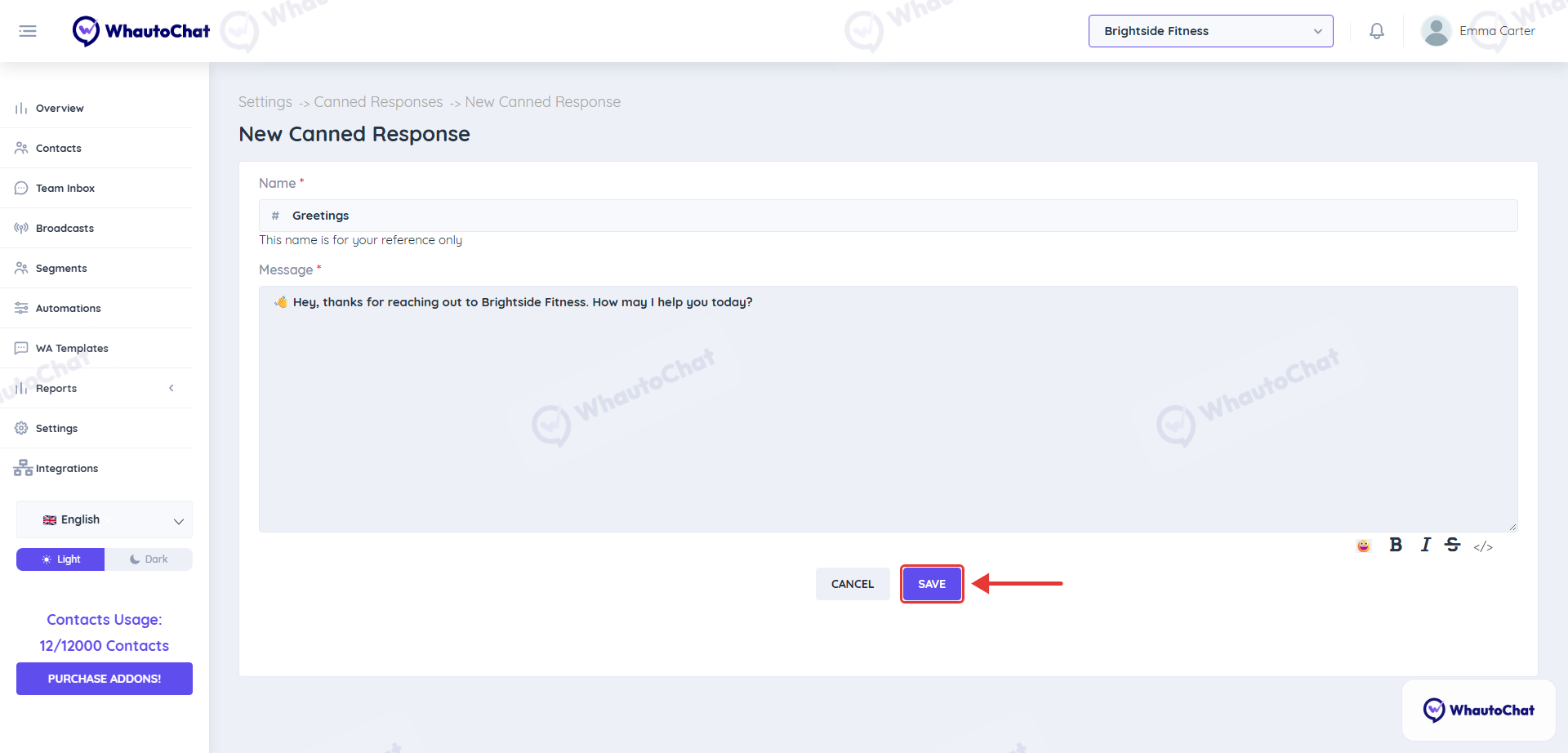Switch to Light theme
Image resolution: width=1568 pixels, height=753 pixels.
[x=60, y=559]
